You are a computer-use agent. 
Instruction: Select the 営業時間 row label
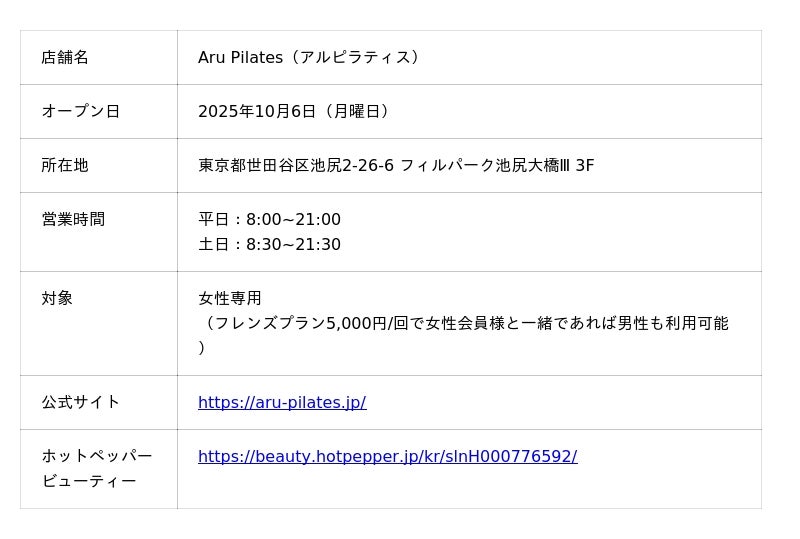coord(73,219)
